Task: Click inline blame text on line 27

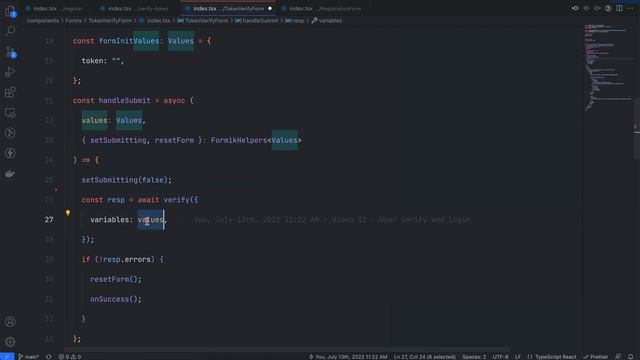Action: pyautogui.click(x=332, y=220)
